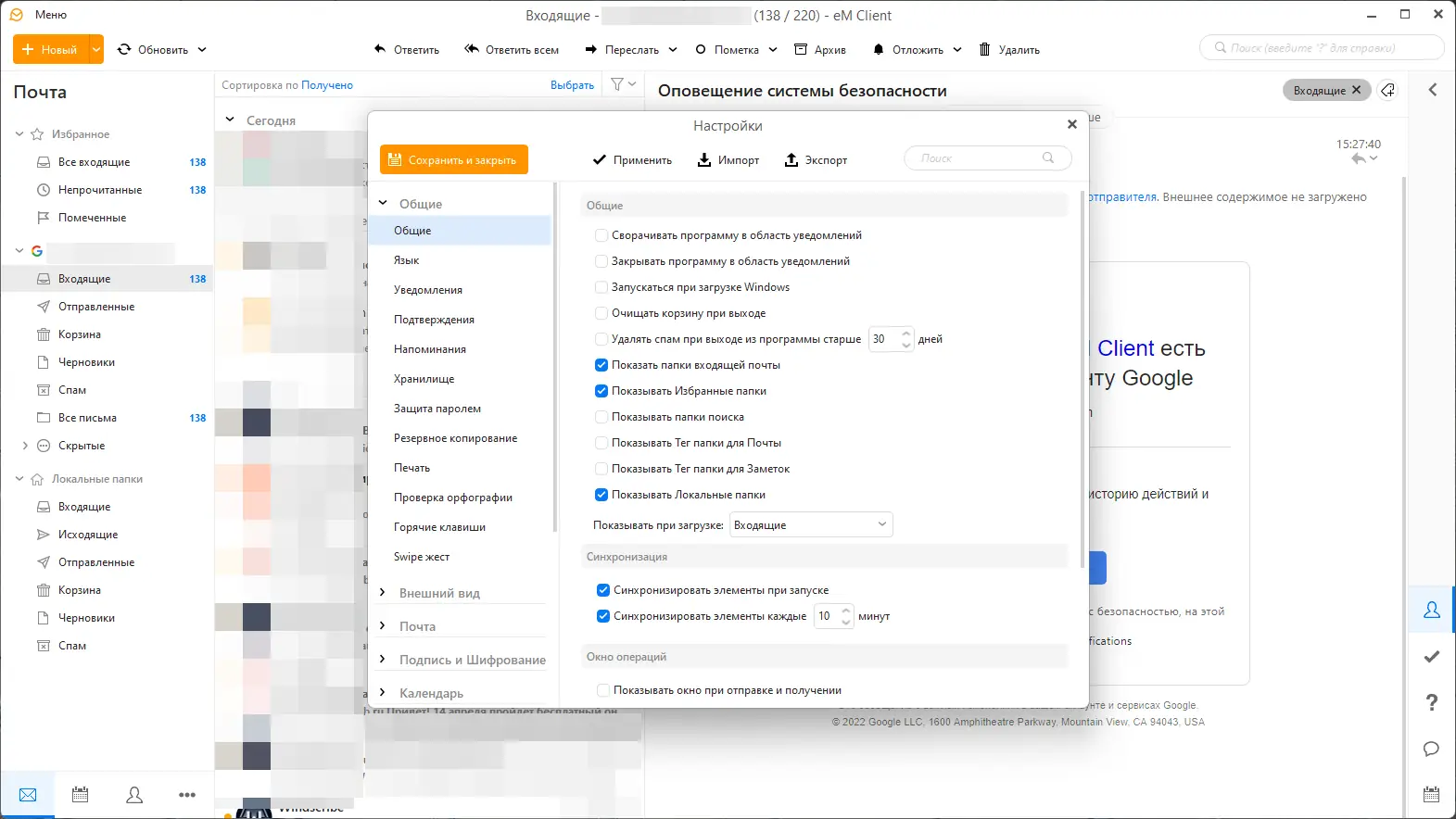Viewport: 1456px width, 819px height.
Task: Open agenda calendar icon in right sidebar
Action: 1432,795
